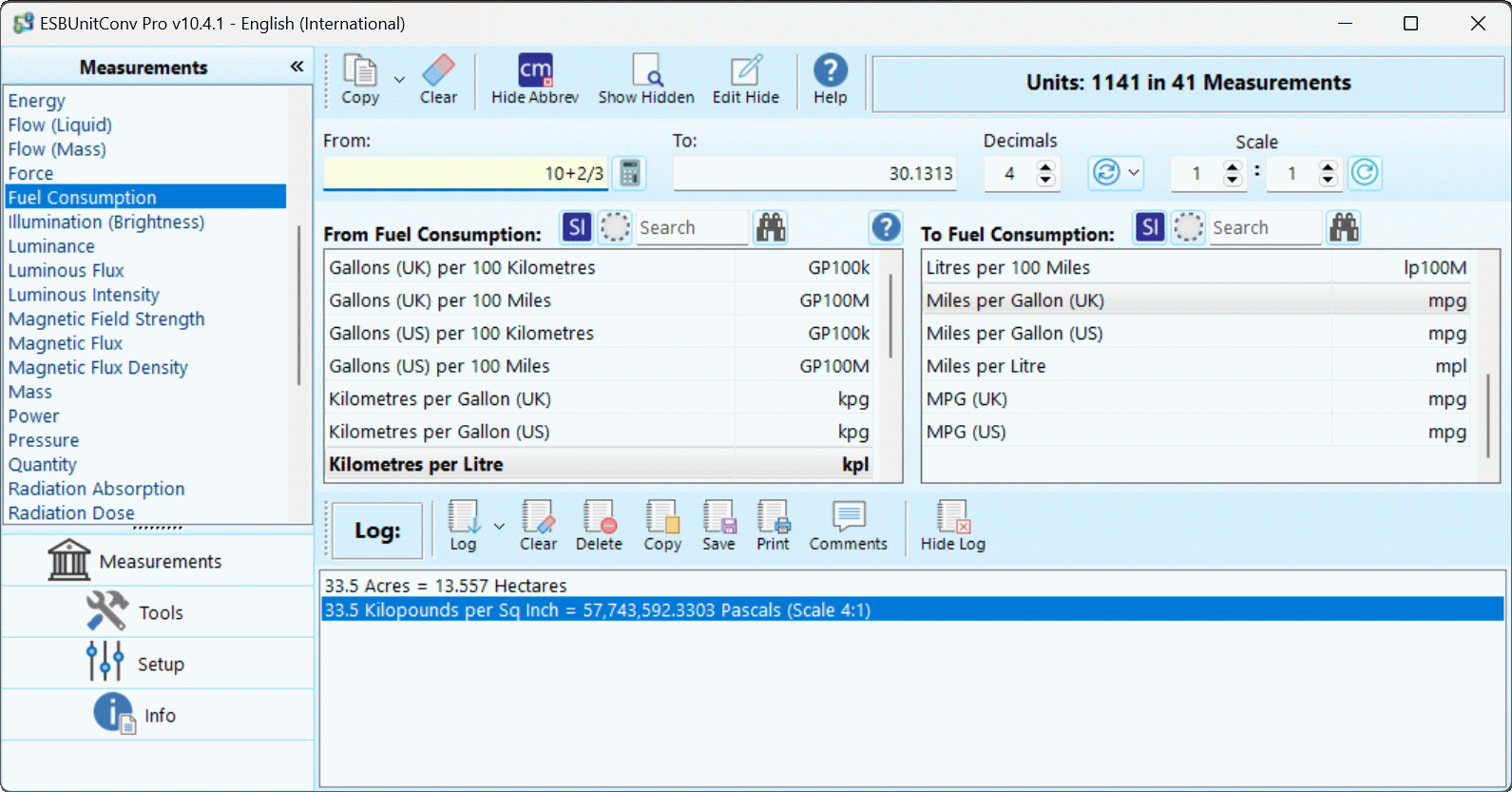This screenshot has width=1512, height=792.
Task: Open the swap units dropdown button
Action: pyautogui.click(x=1116, y=173)
